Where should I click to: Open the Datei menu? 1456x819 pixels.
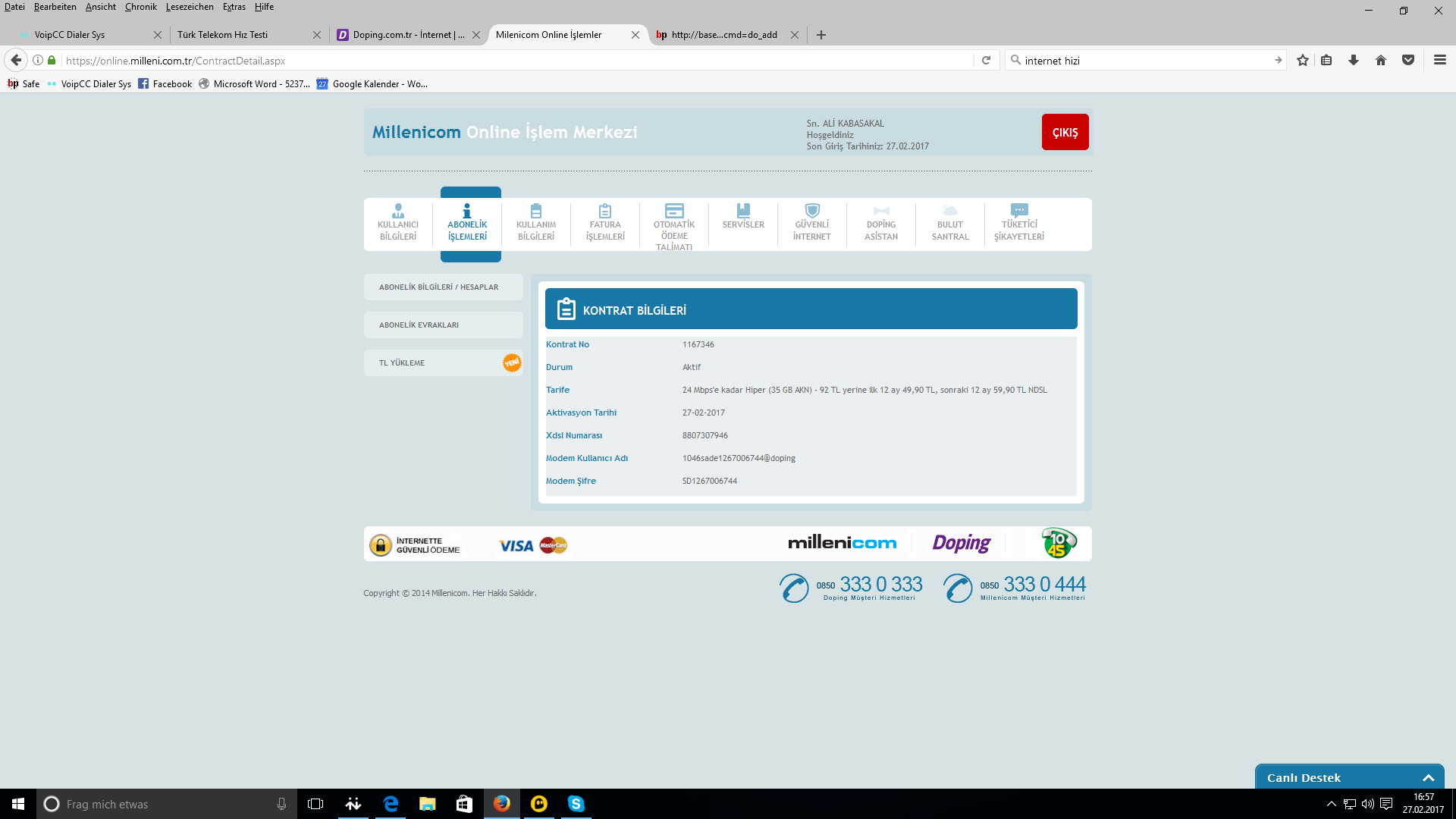pyautogui.click(x=14, y=7)
